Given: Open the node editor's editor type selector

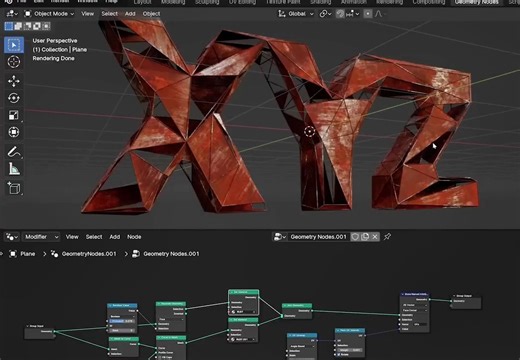Looking at the screenshot, I should pyautogui.click(x=12, y=237).
